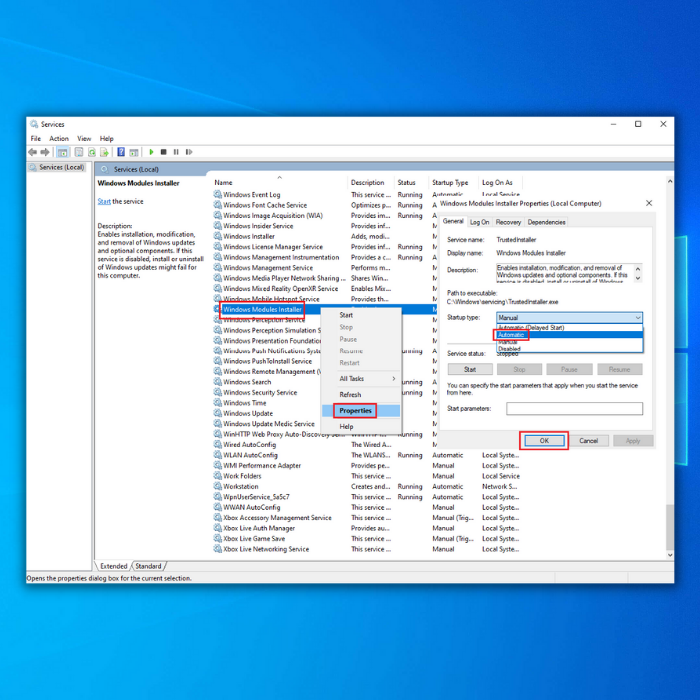Viewport: 700px width, 700px height.
Task: Choose Refresh in the context menu
Action: coord(361,395)
